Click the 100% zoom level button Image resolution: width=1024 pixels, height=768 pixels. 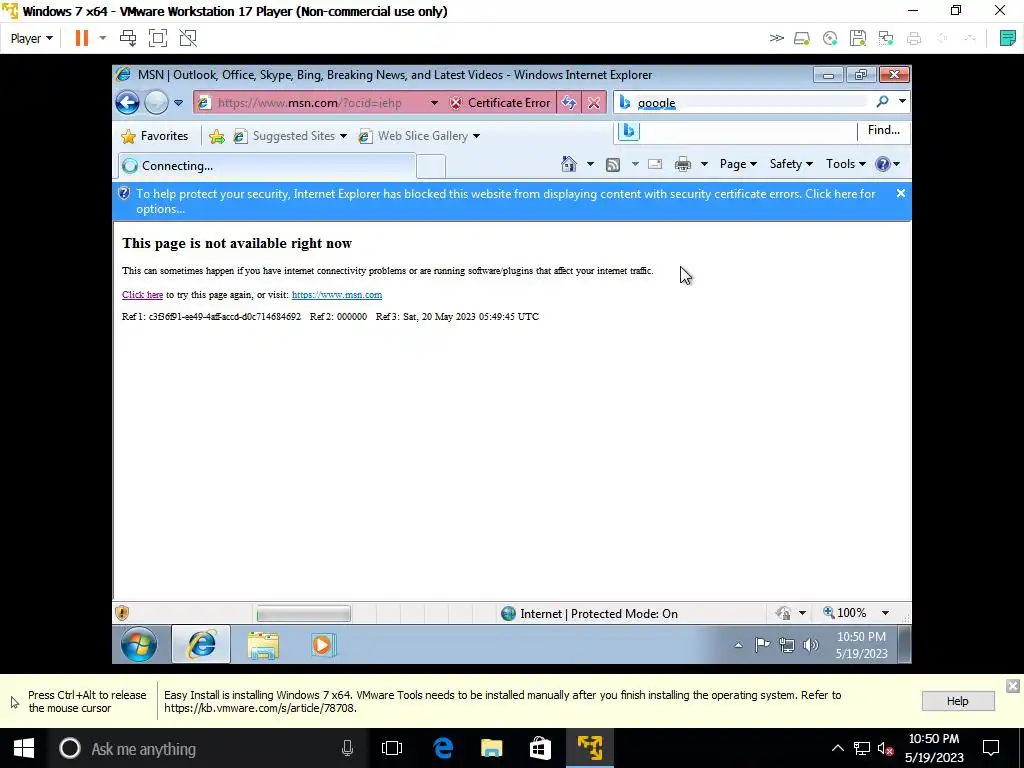tap(845, 613)
